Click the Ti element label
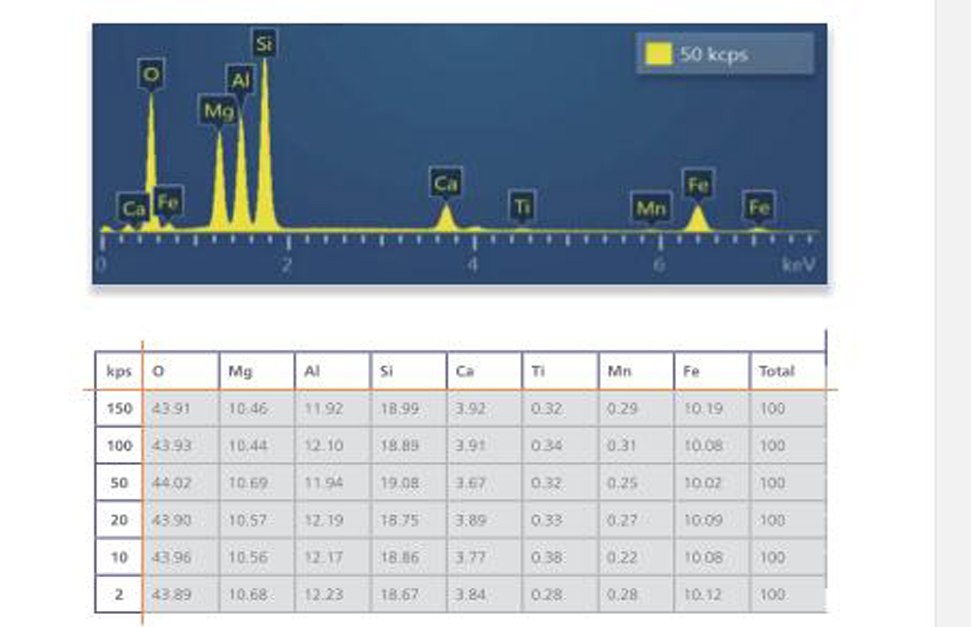The height and width of the screenshot is (627, 971). click(522, 206)
